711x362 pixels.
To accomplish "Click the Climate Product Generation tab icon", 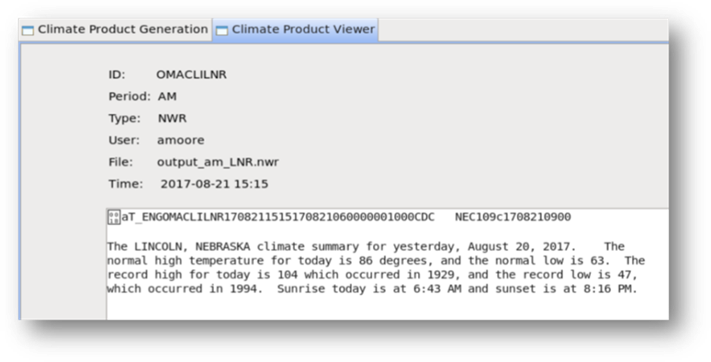I will tap(28, 30).
